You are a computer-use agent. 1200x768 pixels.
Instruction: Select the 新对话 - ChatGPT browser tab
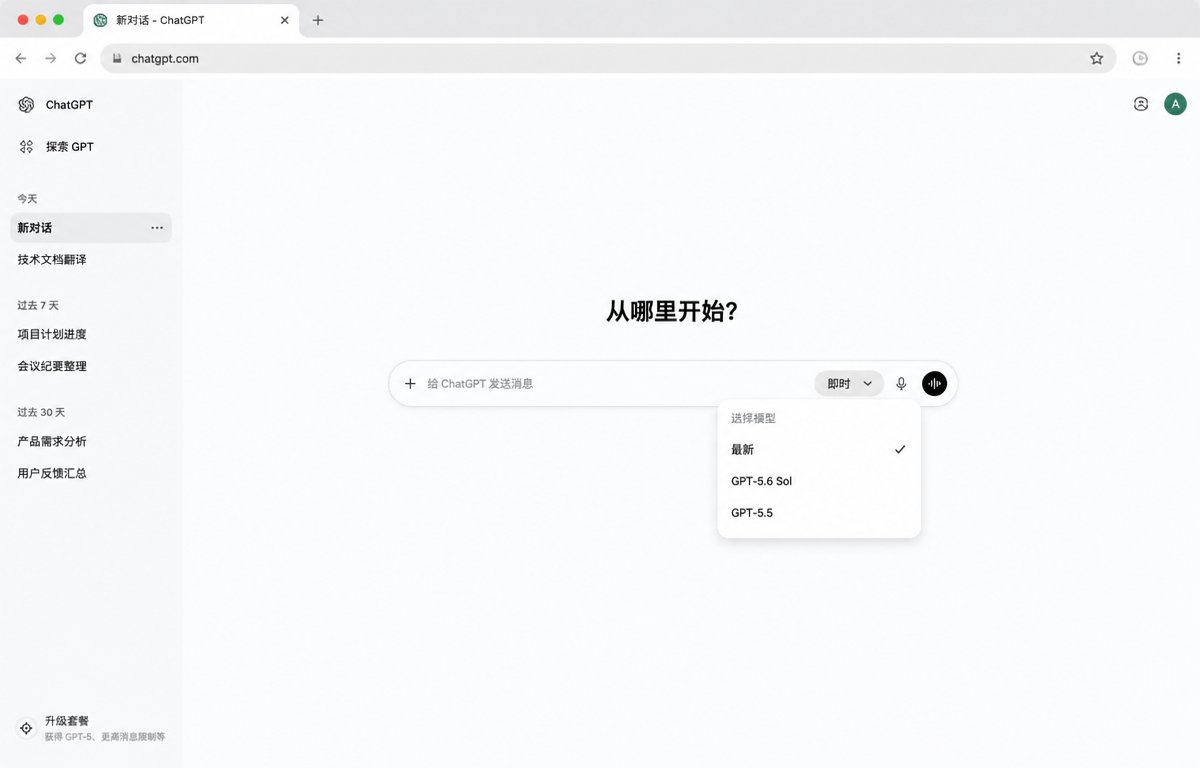(x=190, y=20)
